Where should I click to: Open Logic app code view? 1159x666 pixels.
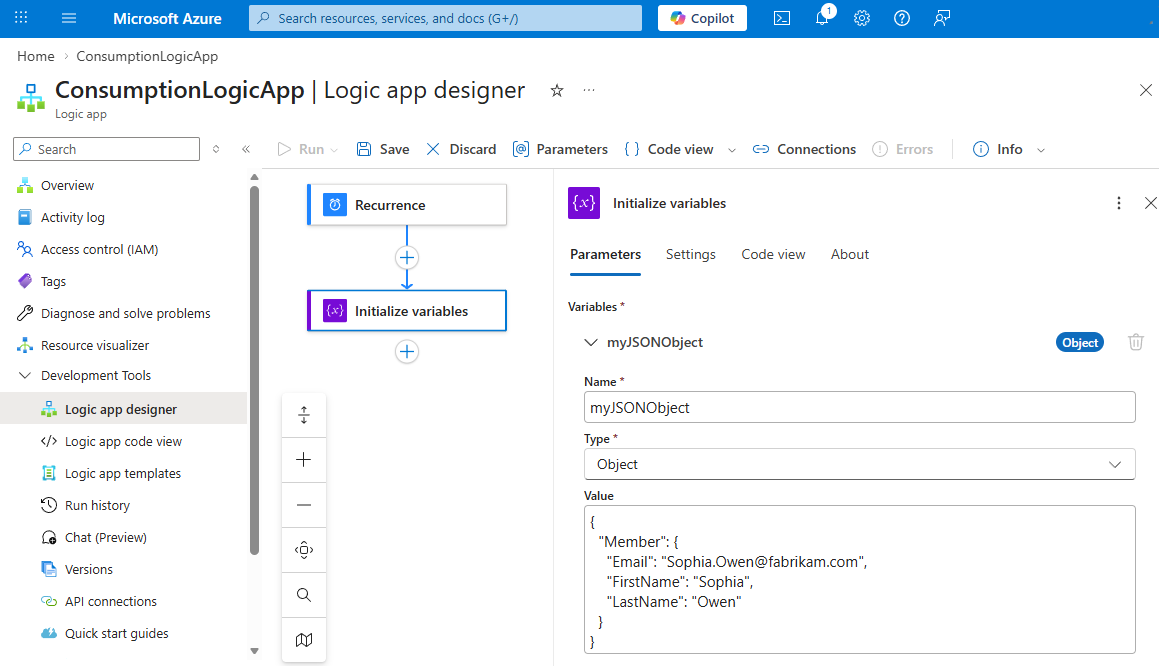pos(123,441)
